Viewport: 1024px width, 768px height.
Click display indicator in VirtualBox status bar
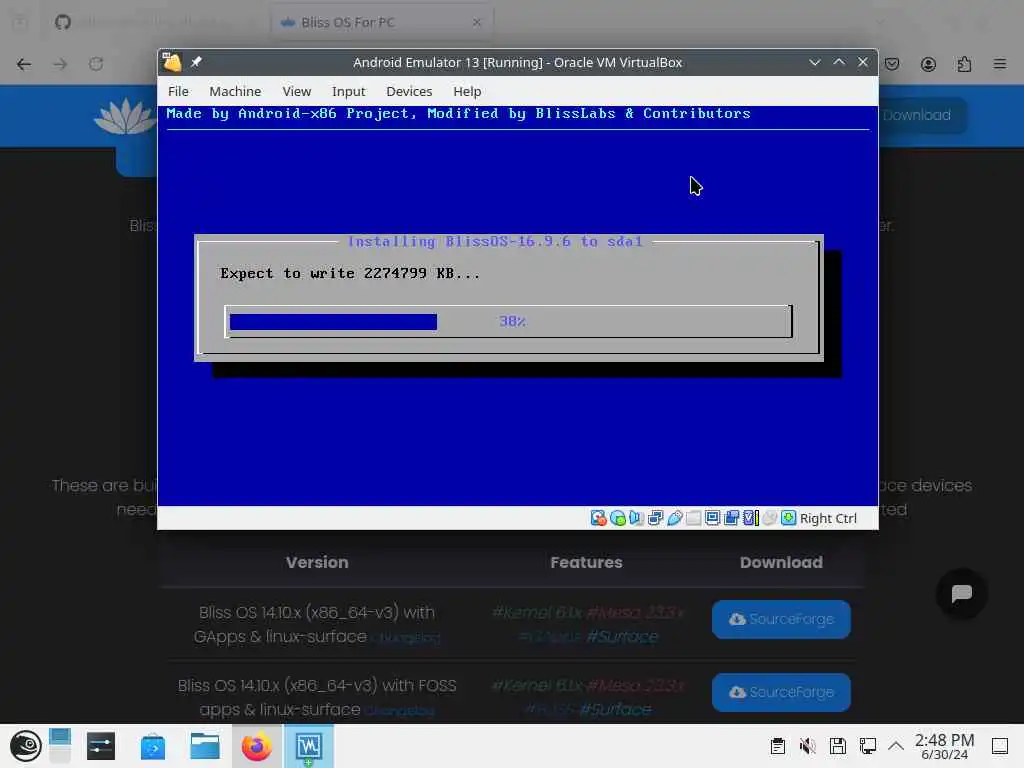click(712, 518)
